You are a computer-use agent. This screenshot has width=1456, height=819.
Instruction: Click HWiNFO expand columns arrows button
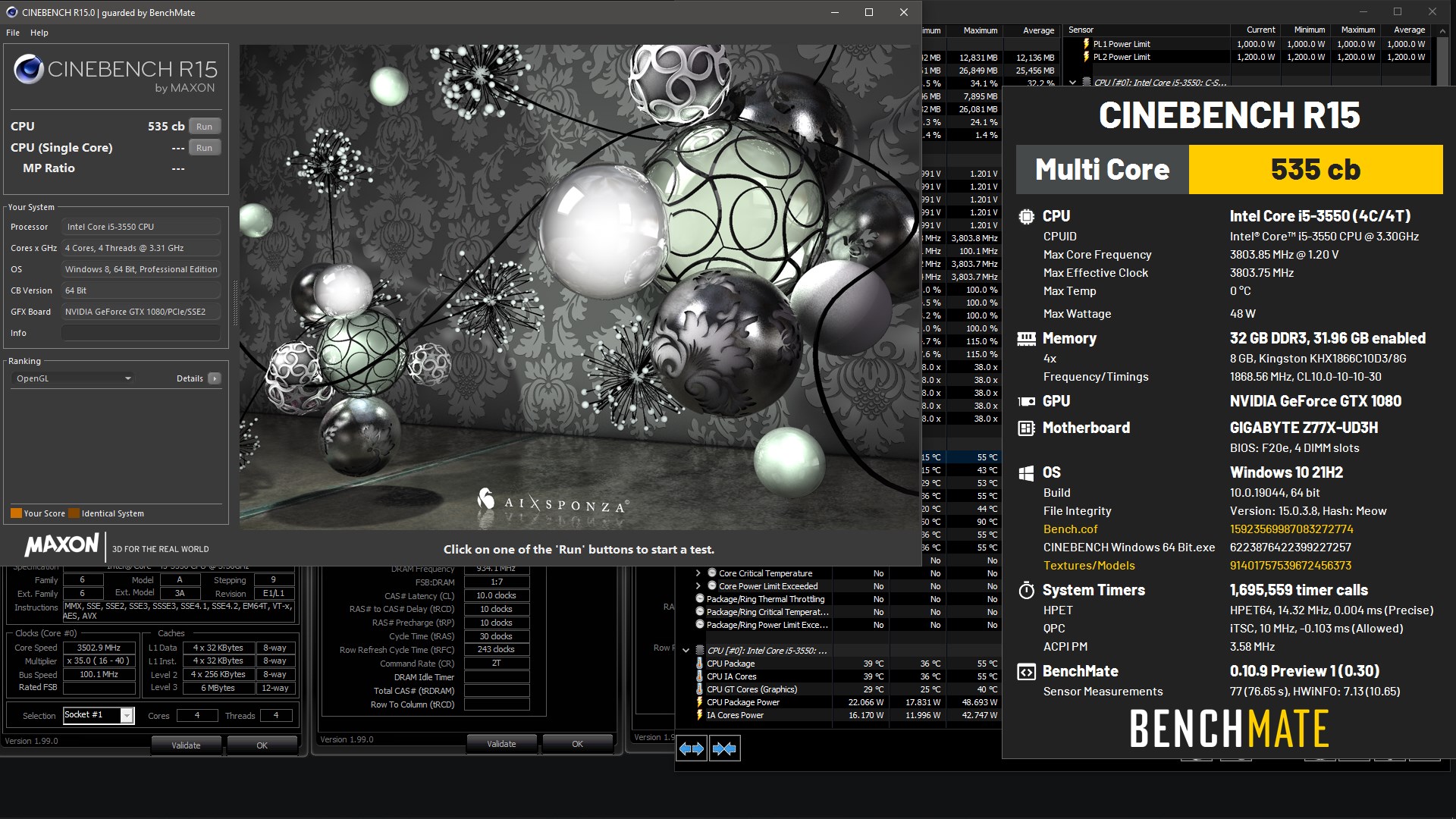pyautogui.click(x=691, y=748)
